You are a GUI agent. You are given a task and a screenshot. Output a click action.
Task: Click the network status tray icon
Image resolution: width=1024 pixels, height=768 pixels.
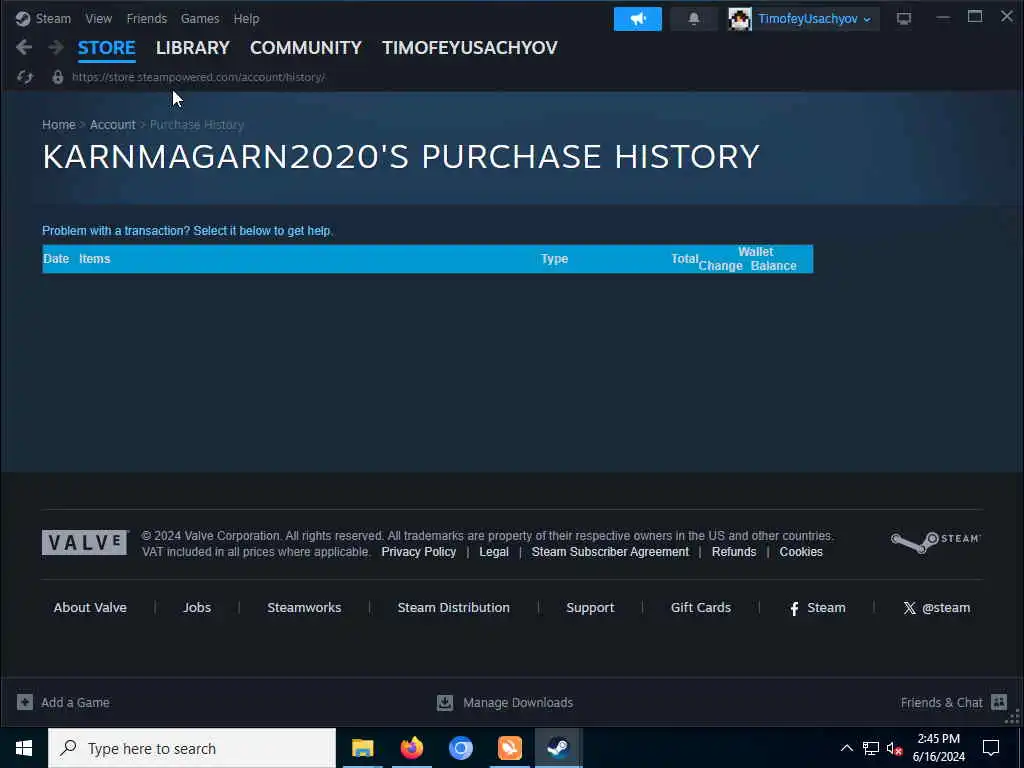pos(871,748)
